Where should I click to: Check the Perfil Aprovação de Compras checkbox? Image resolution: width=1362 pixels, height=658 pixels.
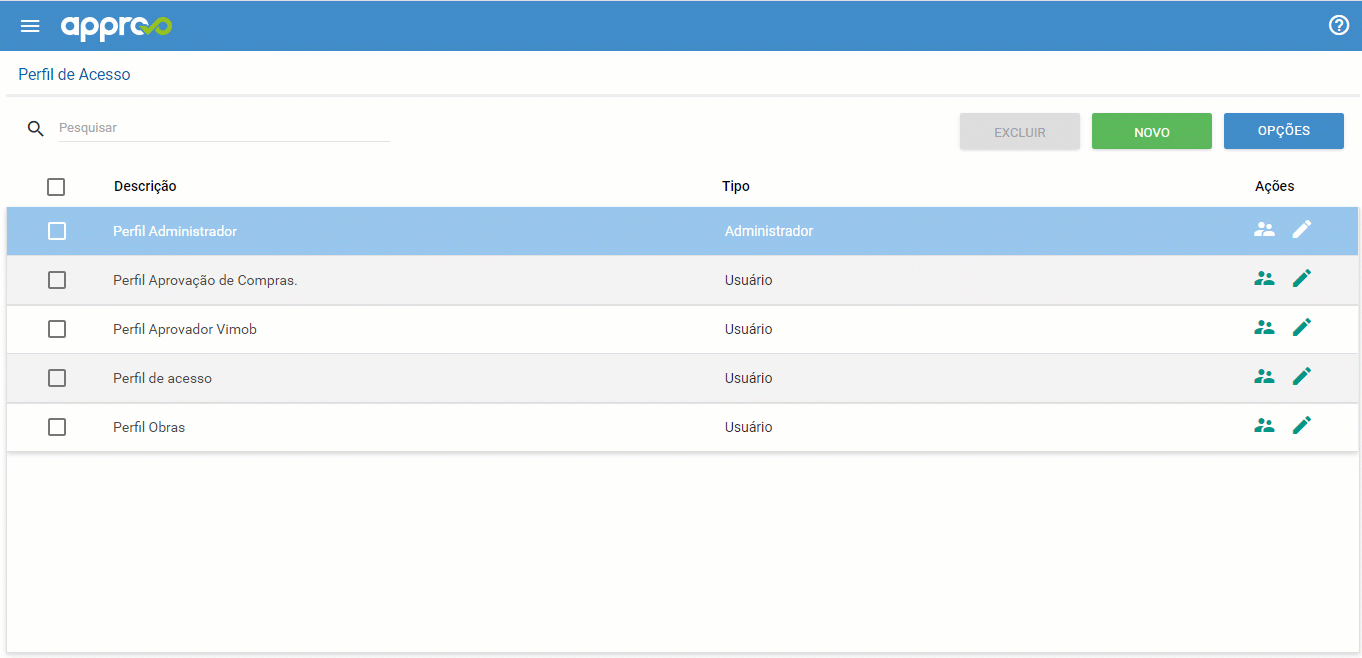[57, 280]
